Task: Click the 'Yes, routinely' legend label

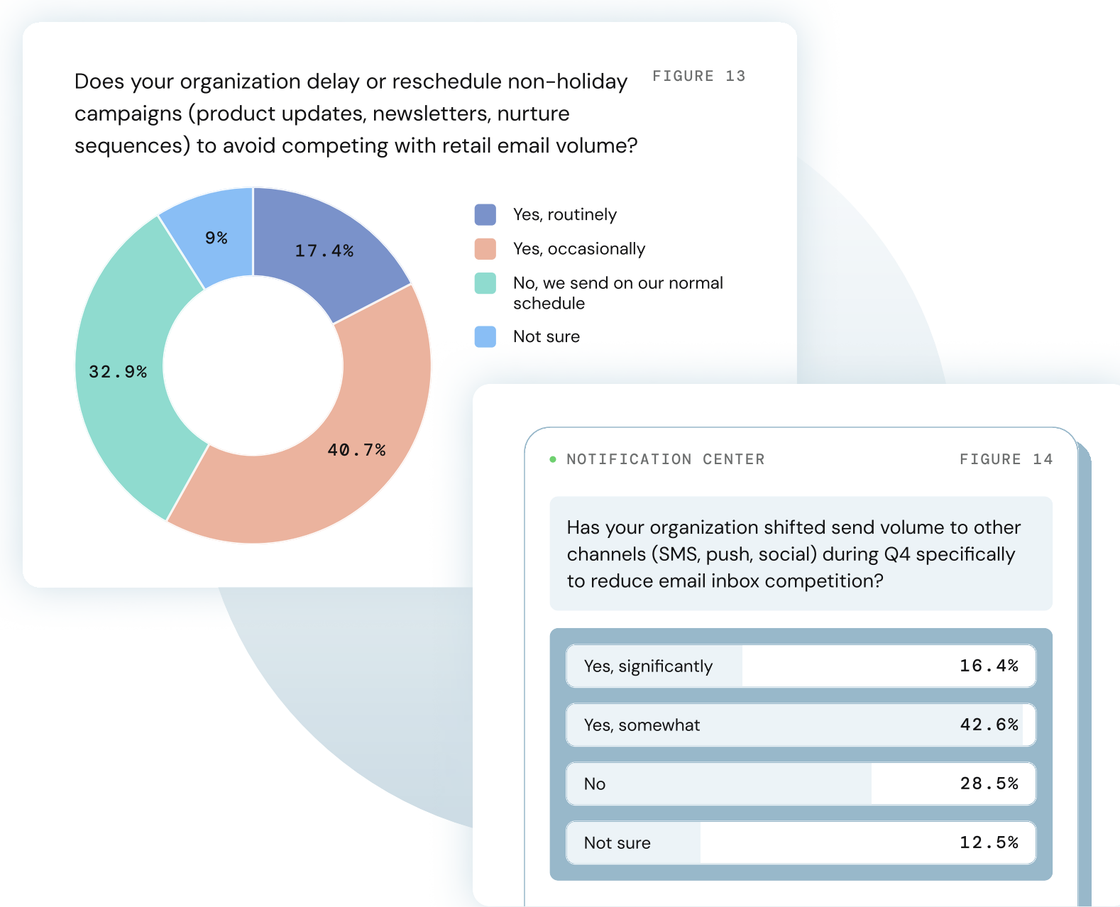Action: [x=565, y=214]
